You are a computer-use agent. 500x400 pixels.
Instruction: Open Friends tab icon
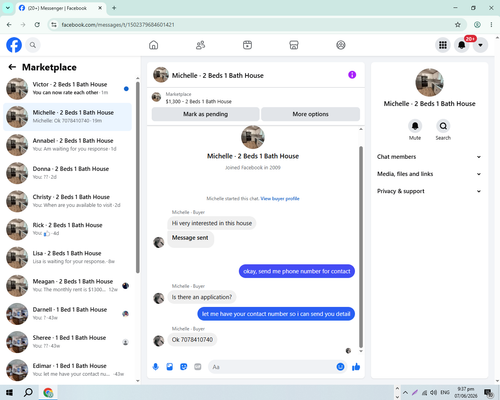200,45
